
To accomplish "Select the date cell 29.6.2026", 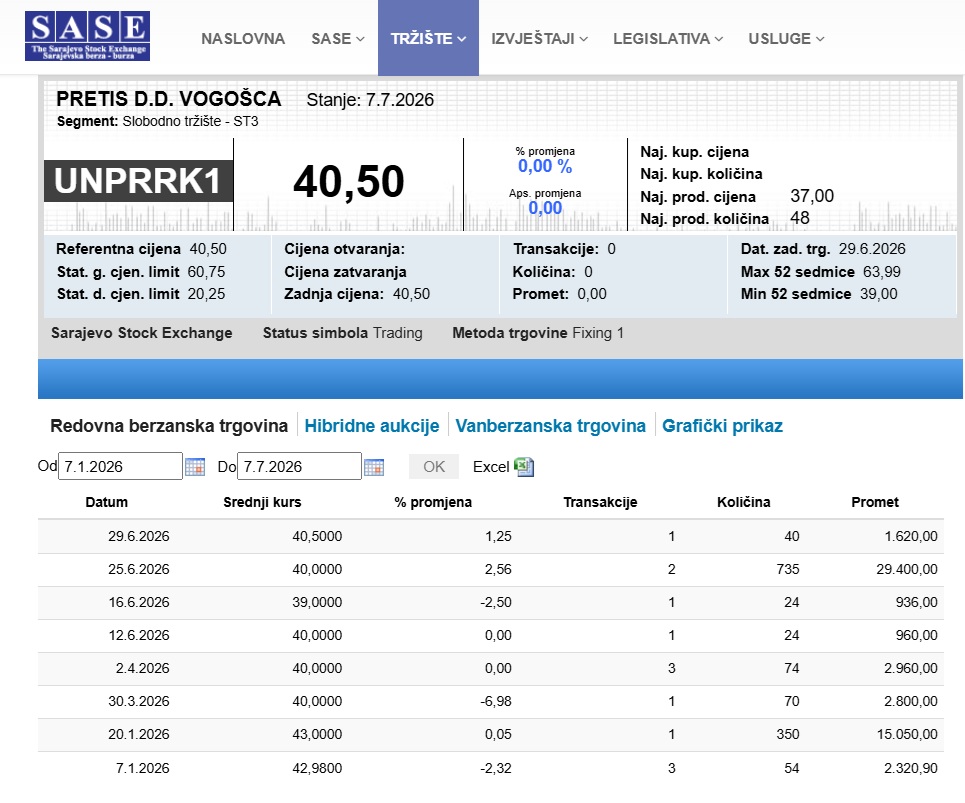I will [x=138, y=536].
